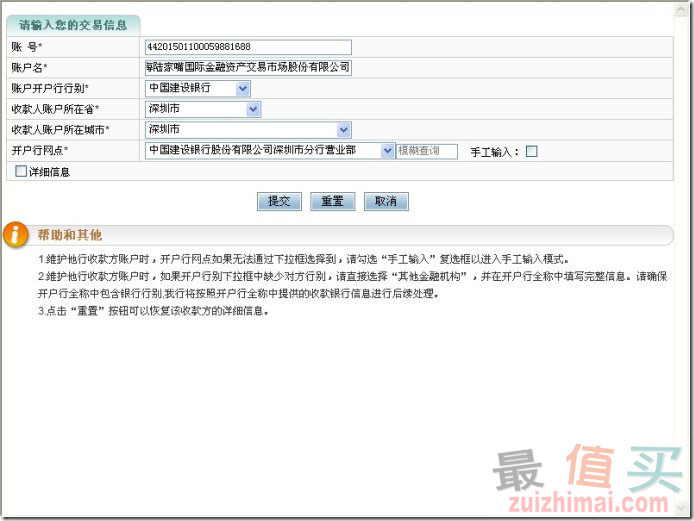Click the 开户行网点 label
Screen dimensions: 694x521
pos(39,151)
